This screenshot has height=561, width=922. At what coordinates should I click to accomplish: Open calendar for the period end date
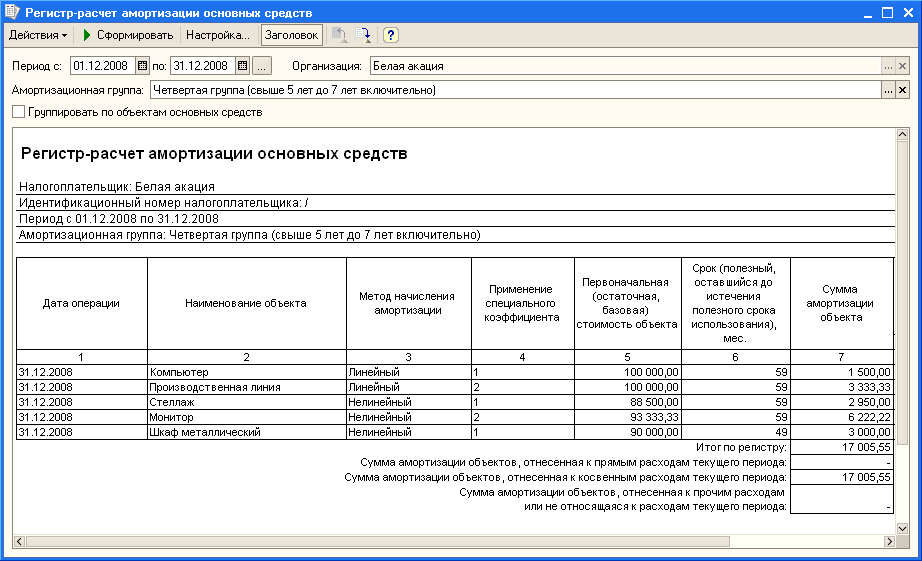[242, 66]
